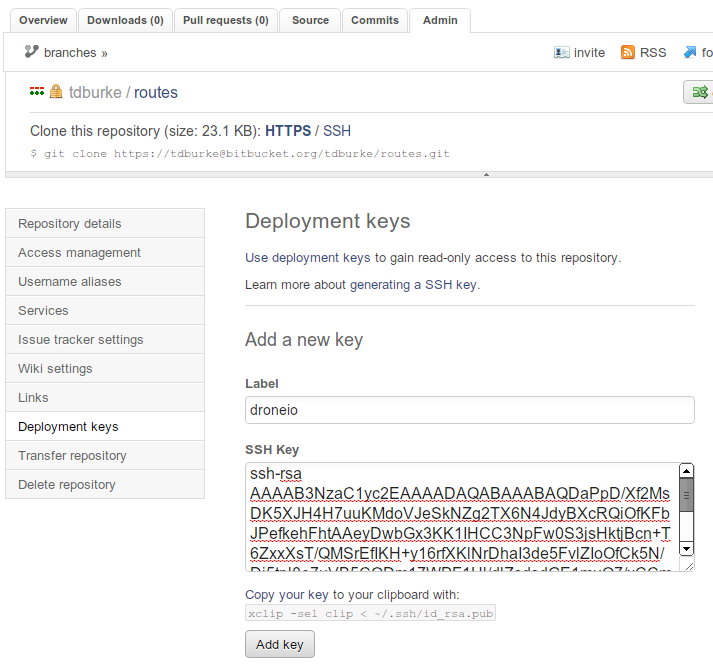The width and height of the screenshot is (713, 665).
Task: Open Username aliases settings
Action: pos(105,282)
